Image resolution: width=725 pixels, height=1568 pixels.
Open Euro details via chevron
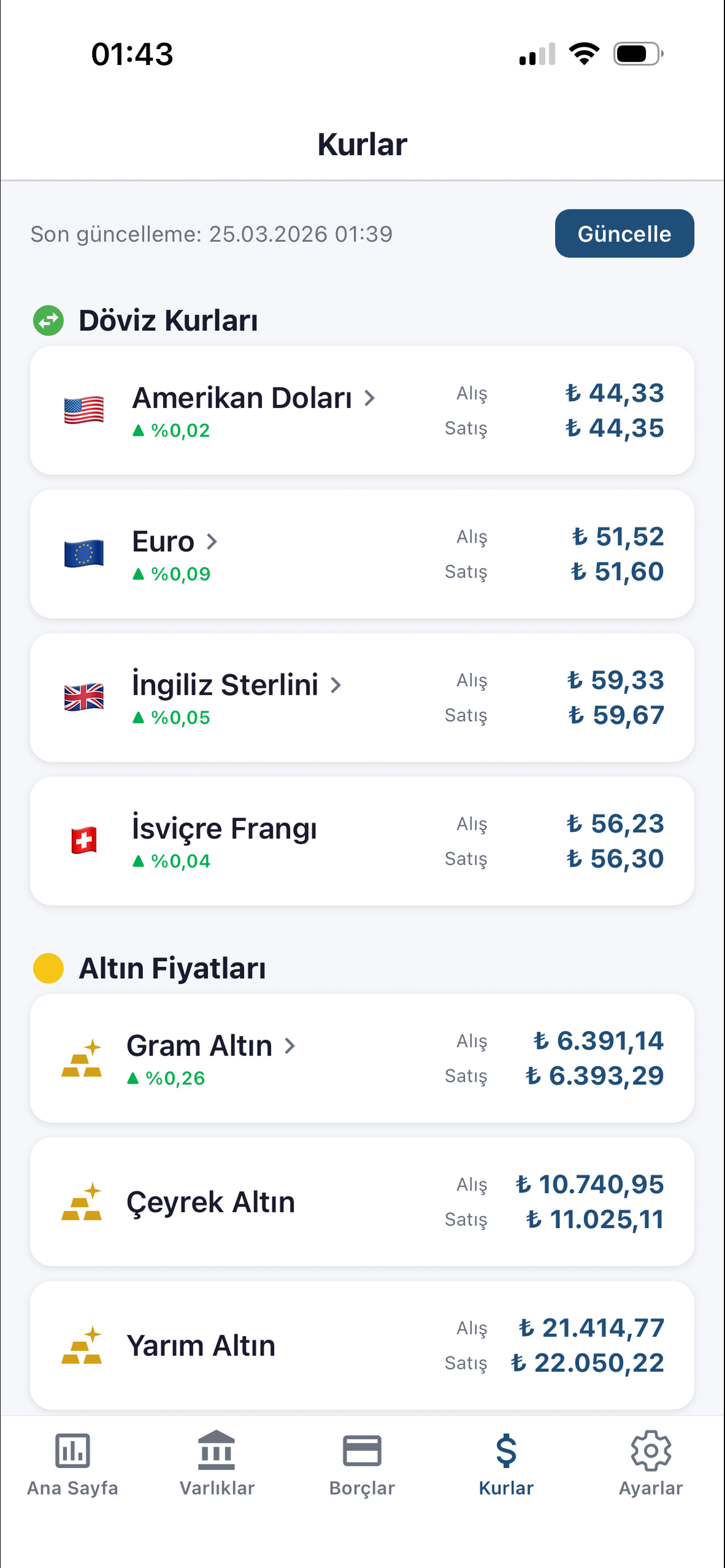coord(211,542)
